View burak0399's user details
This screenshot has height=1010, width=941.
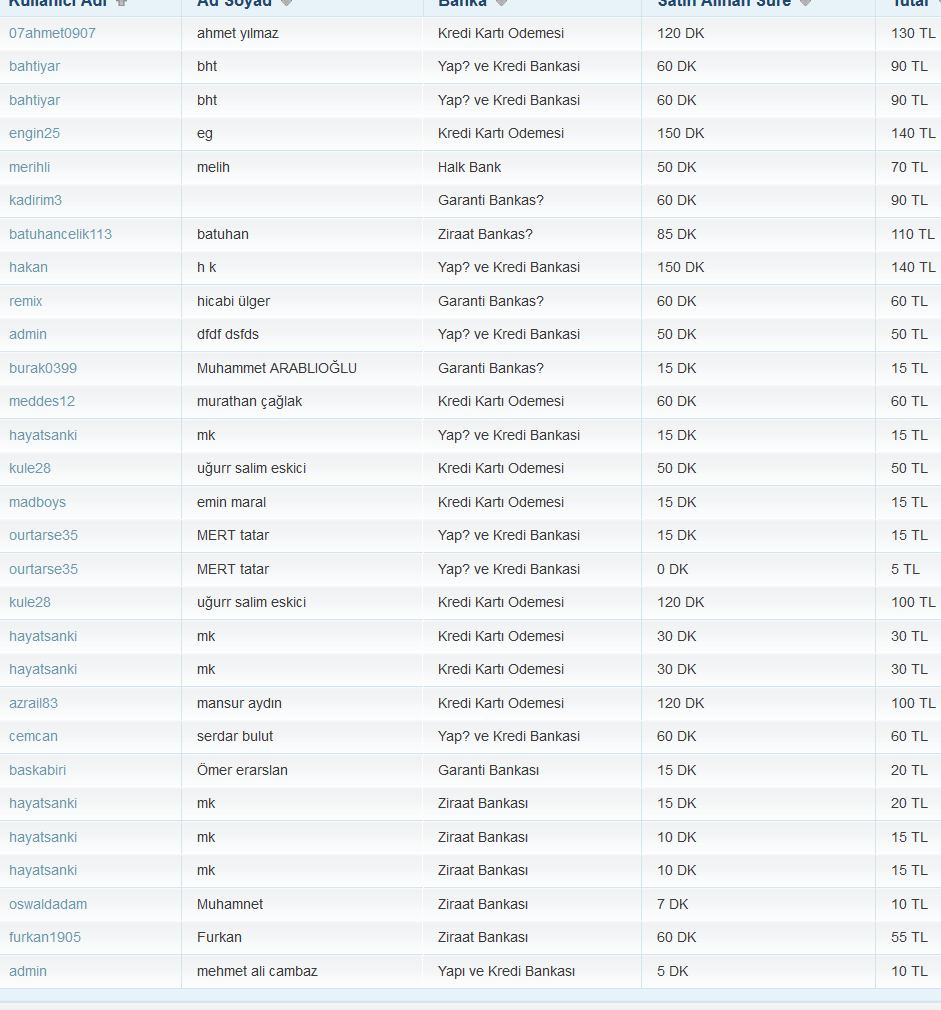tap(43, 368)
